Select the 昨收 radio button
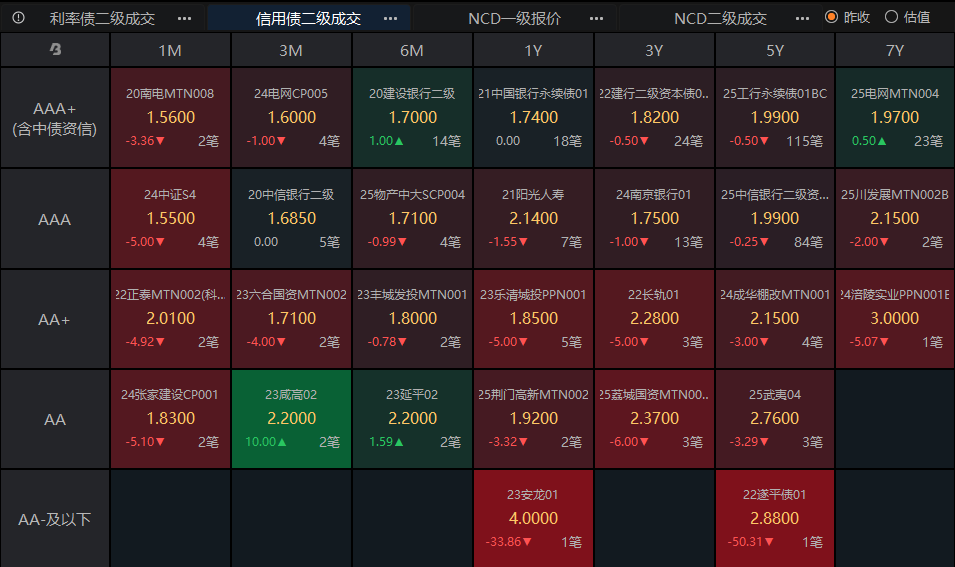Image resolution: width=955 pixels, height=567 pixels. (831, 17)
